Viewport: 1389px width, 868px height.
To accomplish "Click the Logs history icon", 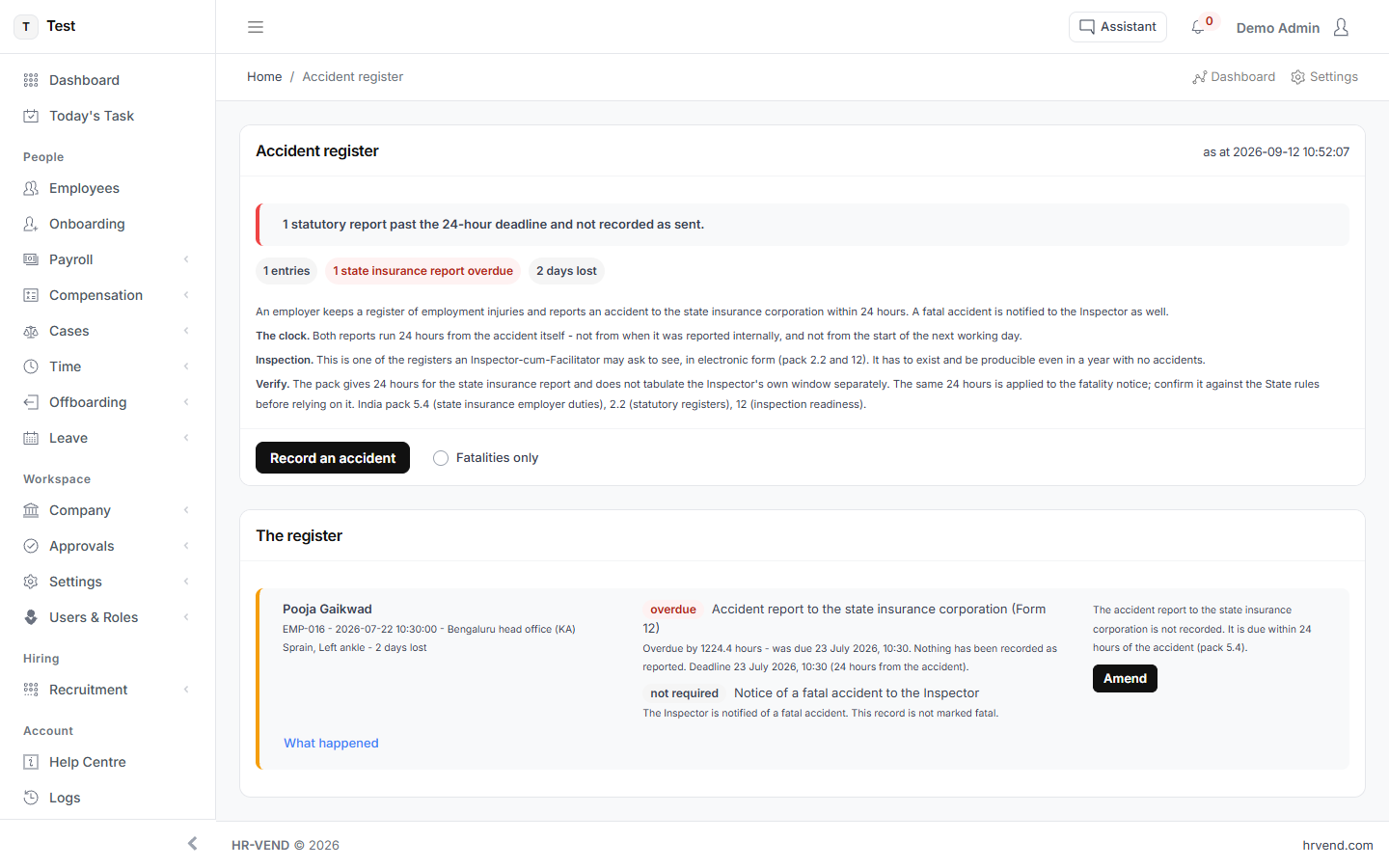I will [31, 798].
